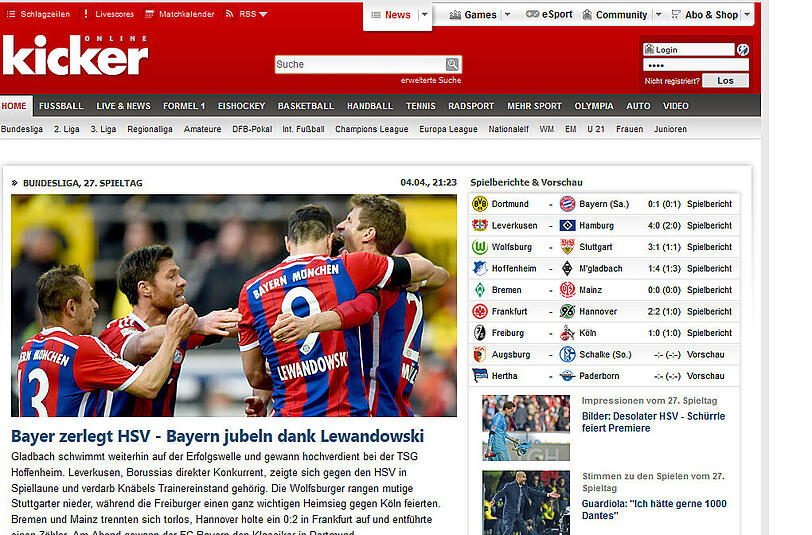Open Europa League sub-navigation link
Image resolution: width=812 pixels, height=535 pixels.
tap(448, 129)
